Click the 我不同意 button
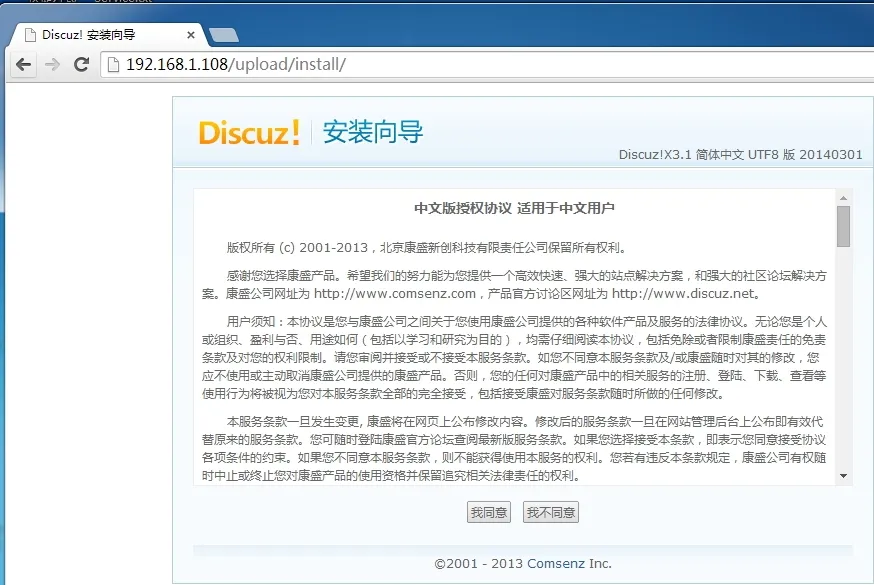The height and width of the screenshot is (585, 874). (x=551, y=512)
